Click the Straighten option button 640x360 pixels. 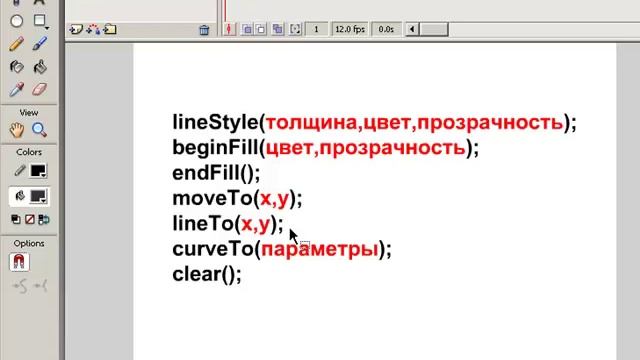pos(40,286)
